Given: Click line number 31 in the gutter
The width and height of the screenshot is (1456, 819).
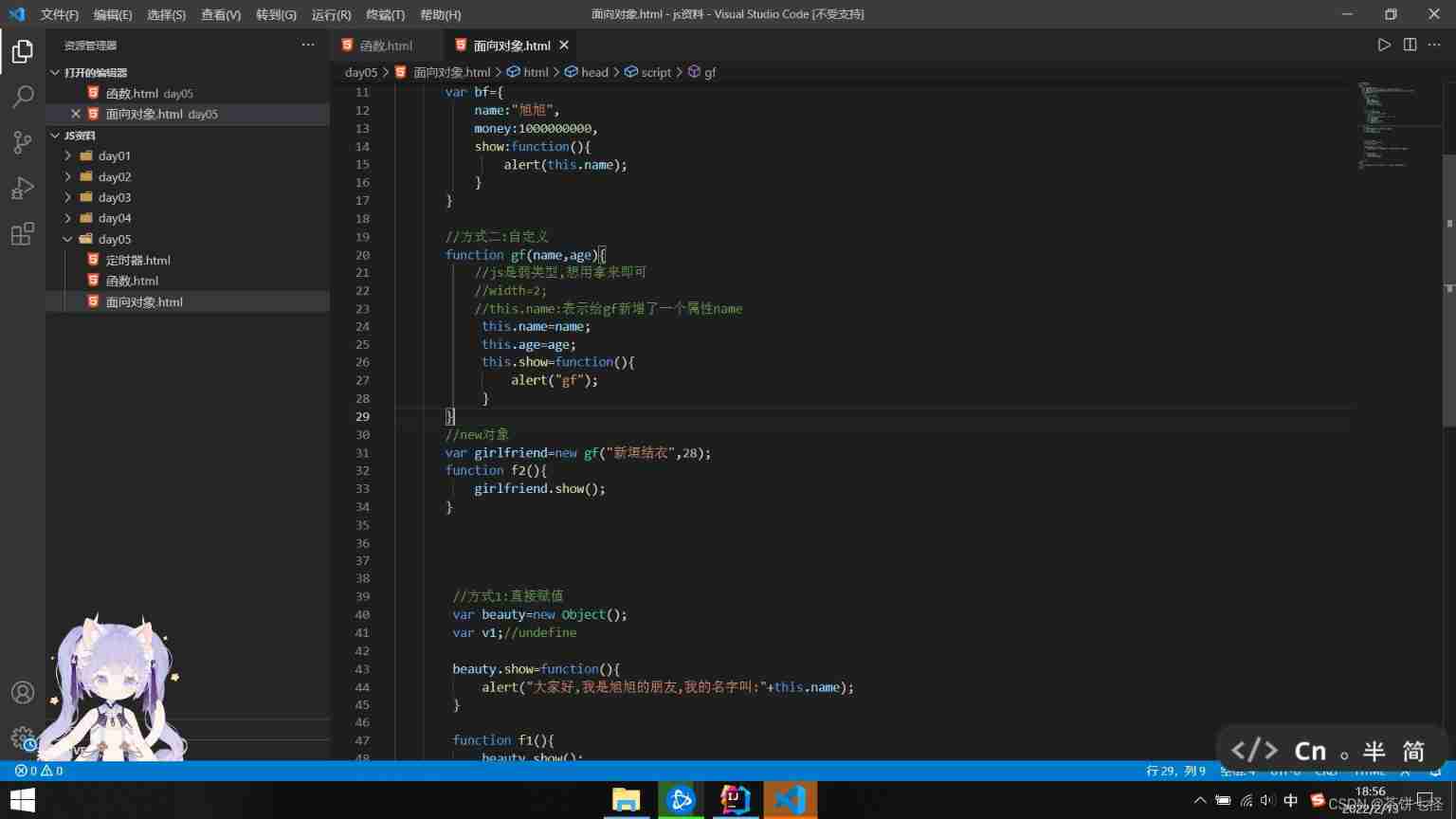Looking at the screenshot, I should (x=362, y=453).
